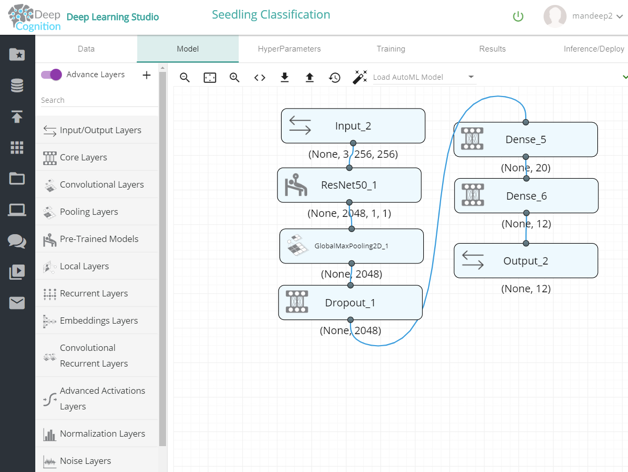Select the Input_2 node
This screenshot has width=628, height=472.
point(353,126)
